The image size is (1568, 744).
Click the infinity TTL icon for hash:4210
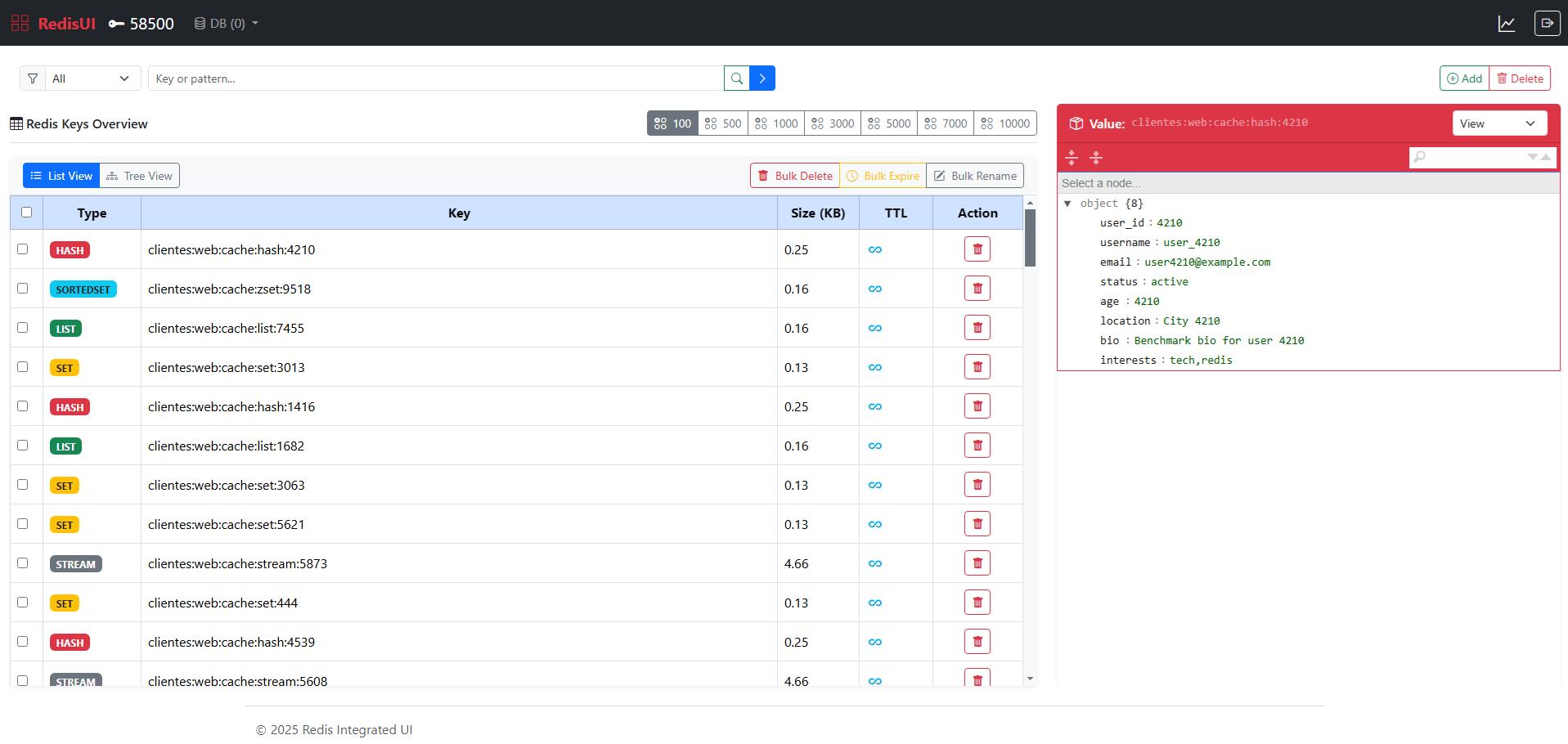pyautogui.click(x=875, y=250)
